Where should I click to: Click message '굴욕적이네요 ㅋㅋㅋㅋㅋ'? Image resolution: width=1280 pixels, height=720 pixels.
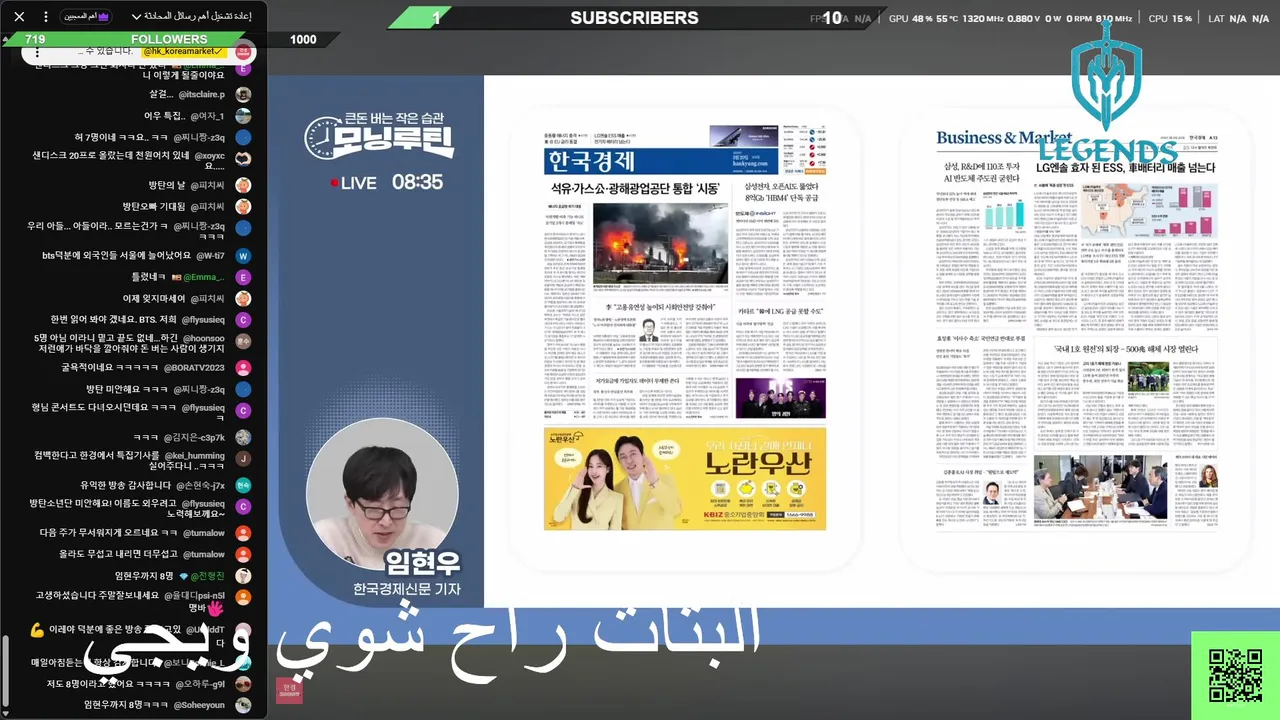pyautogui.click(x=110, y=368)
